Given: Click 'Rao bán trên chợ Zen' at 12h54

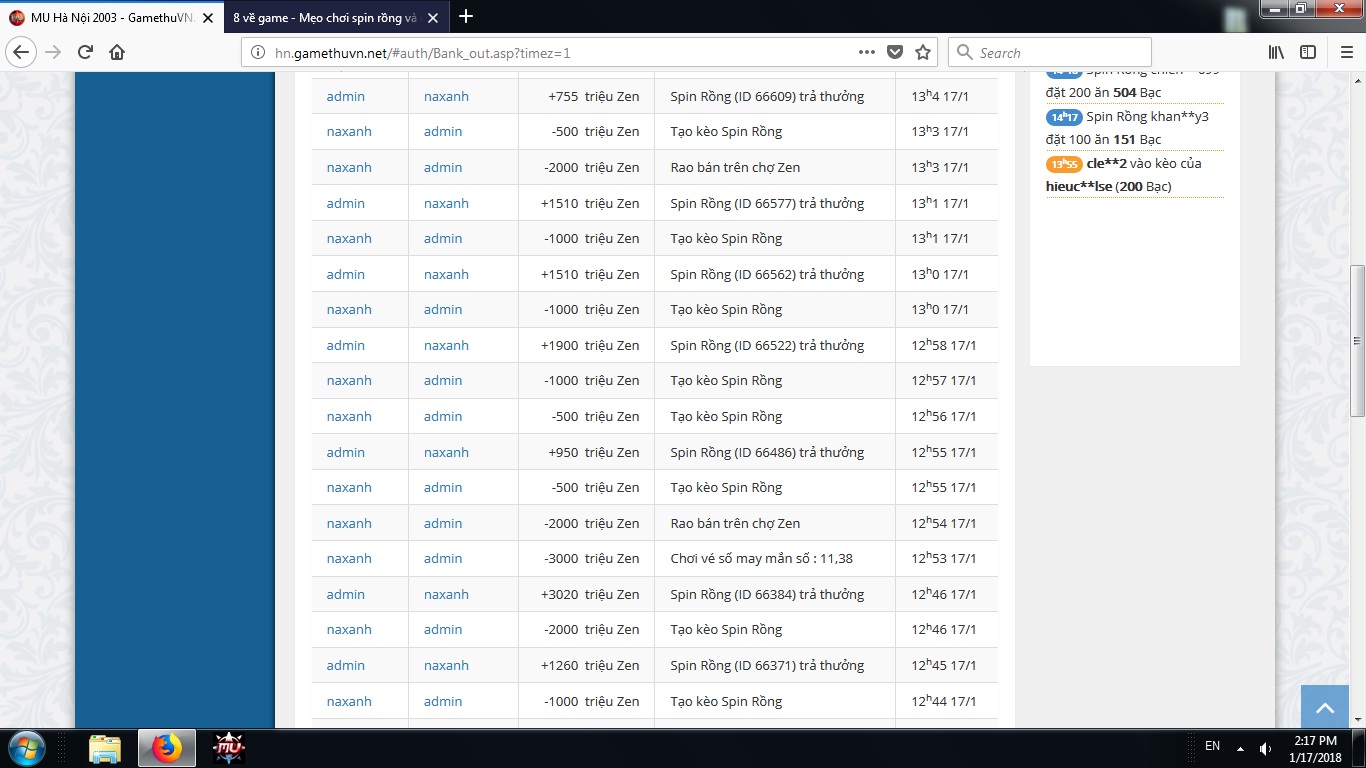Looking at the screenshot, I should pyautogui.click(x=735, y=523).
